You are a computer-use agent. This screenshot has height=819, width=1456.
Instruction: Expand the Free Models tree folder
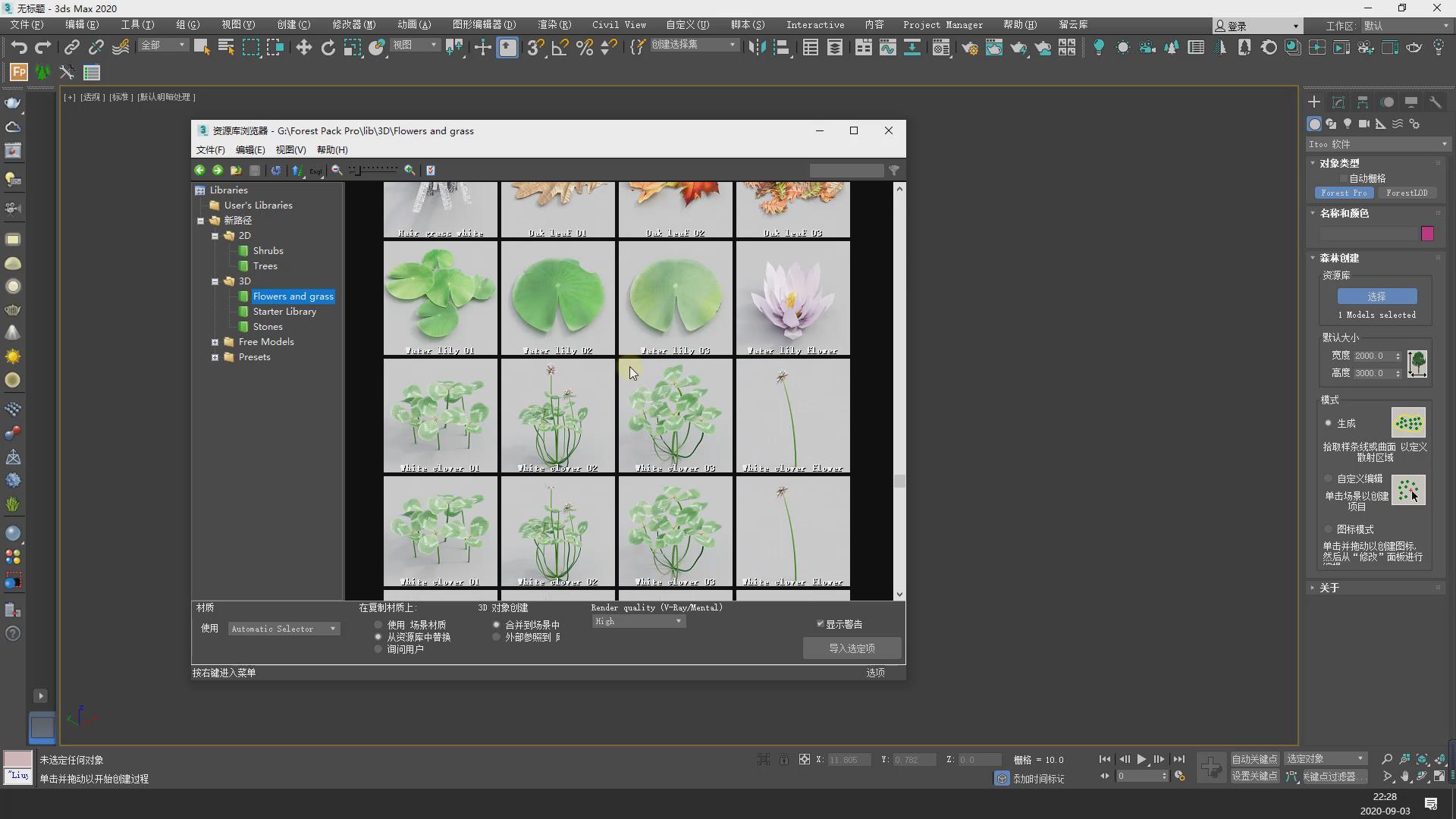click(215, 342)
